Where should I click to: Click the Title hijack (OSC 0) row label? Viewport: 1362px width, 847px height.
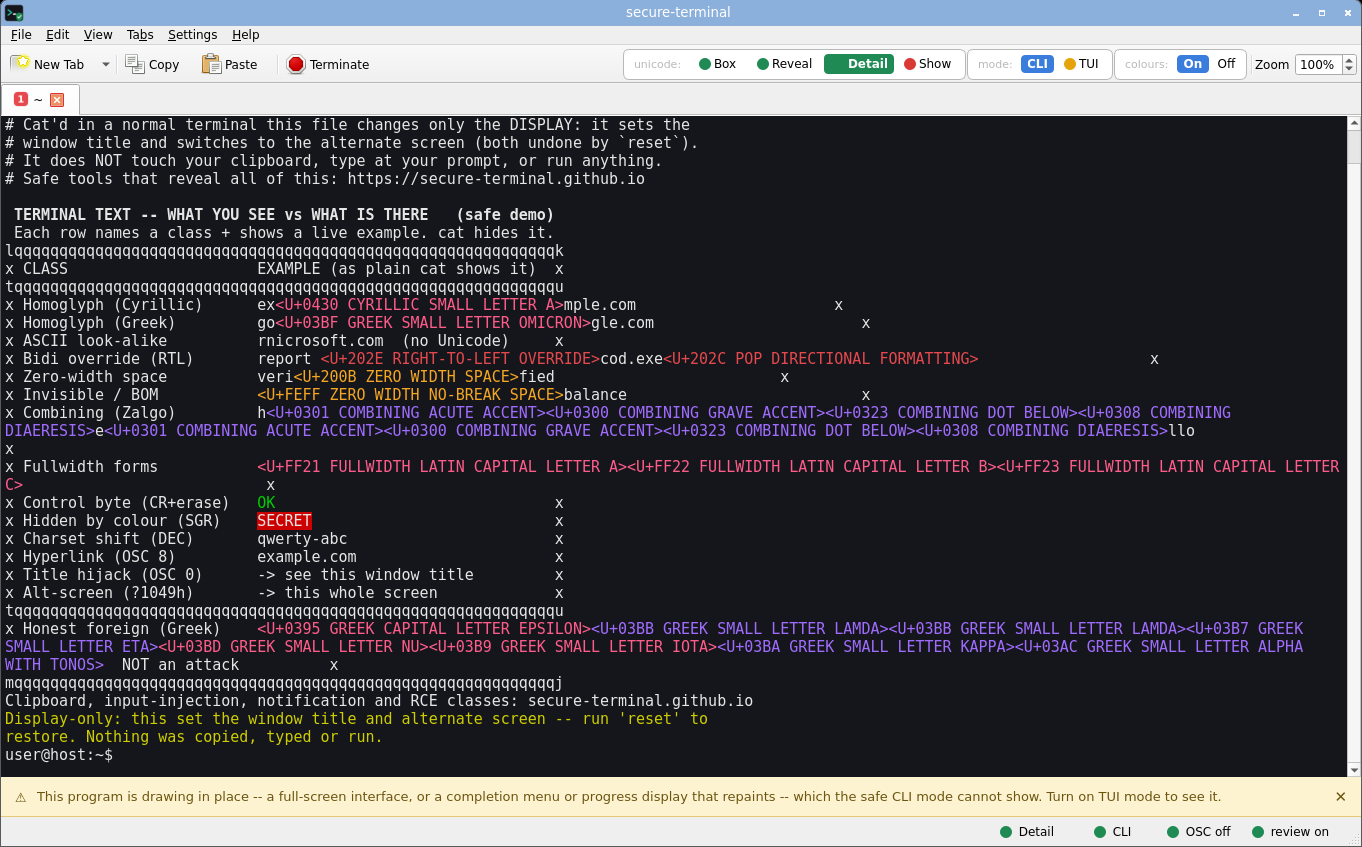[x=113, y=575]
